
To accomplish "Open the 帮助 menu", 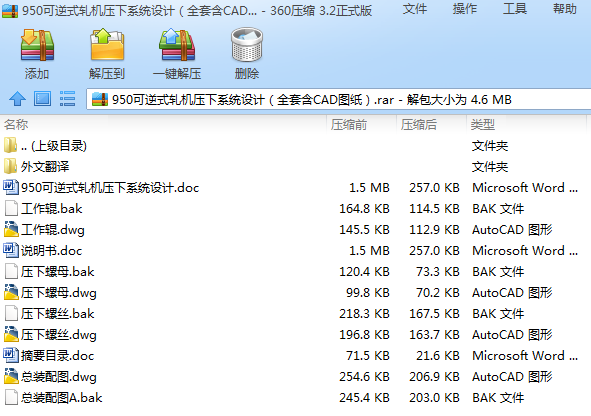I will (565, 9).
